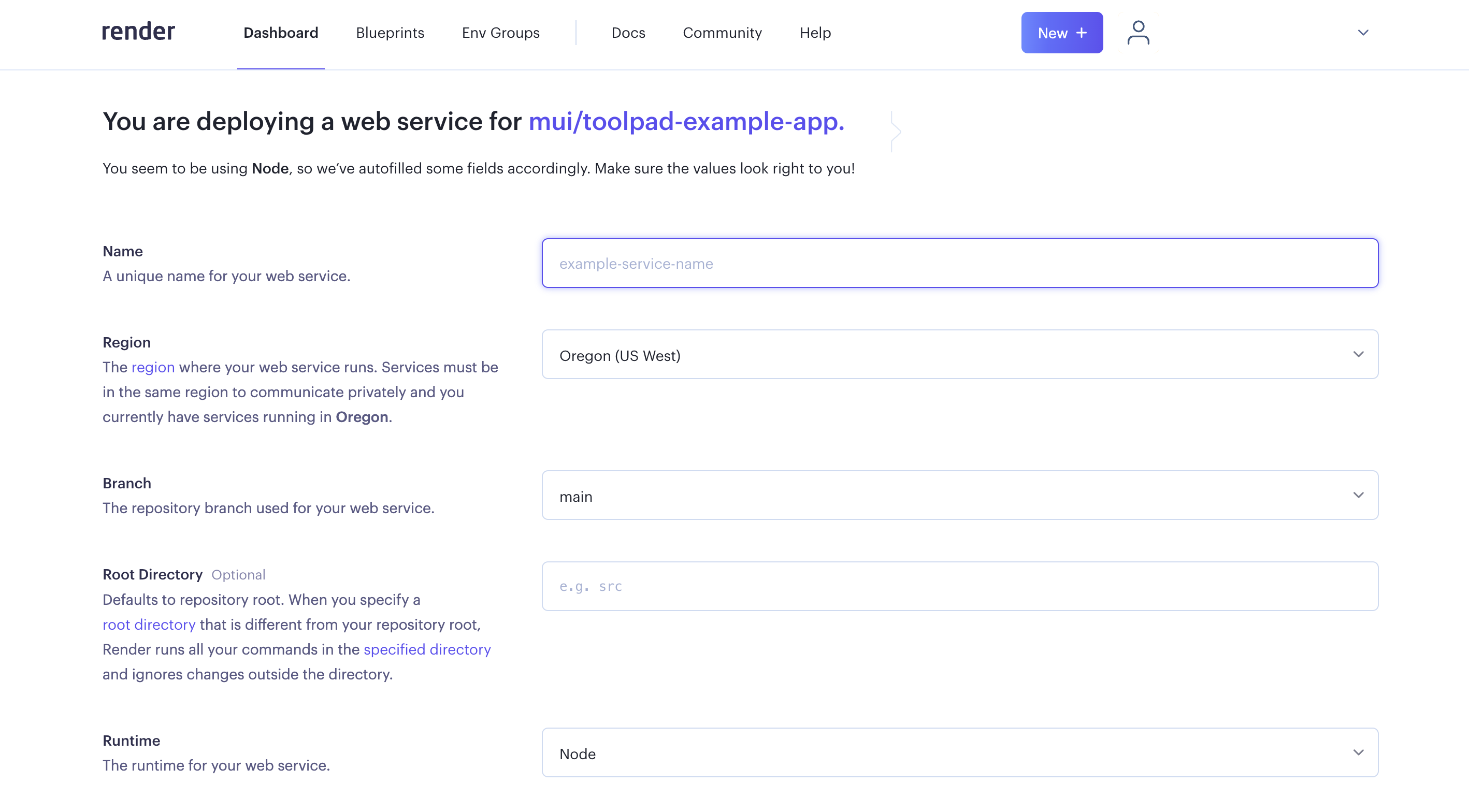The height and width of the screenshot is (812, 1469).
Task: Open the Region dropdown showing Oregon (US West)
Action: (x=959, y=355)
